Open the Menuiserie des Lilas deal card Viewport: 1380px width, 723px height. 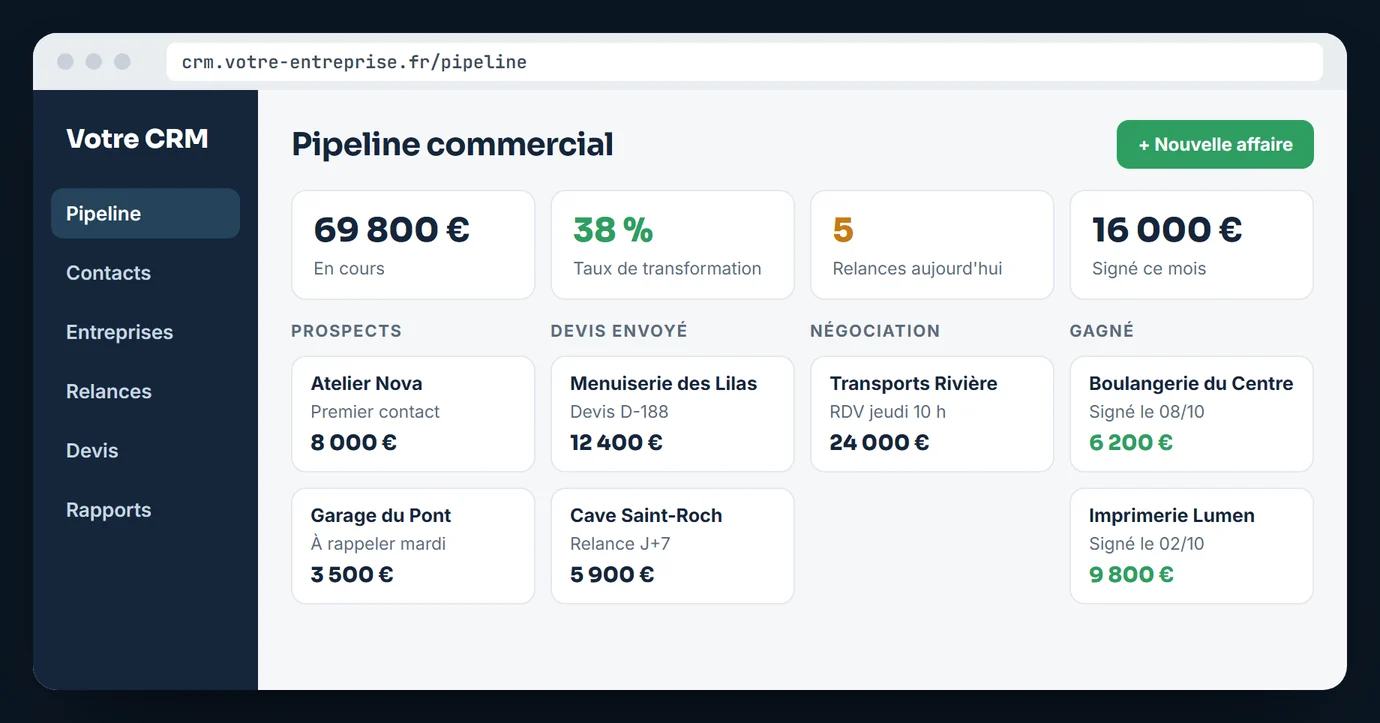pyautogui.click(x=672, y=414)
